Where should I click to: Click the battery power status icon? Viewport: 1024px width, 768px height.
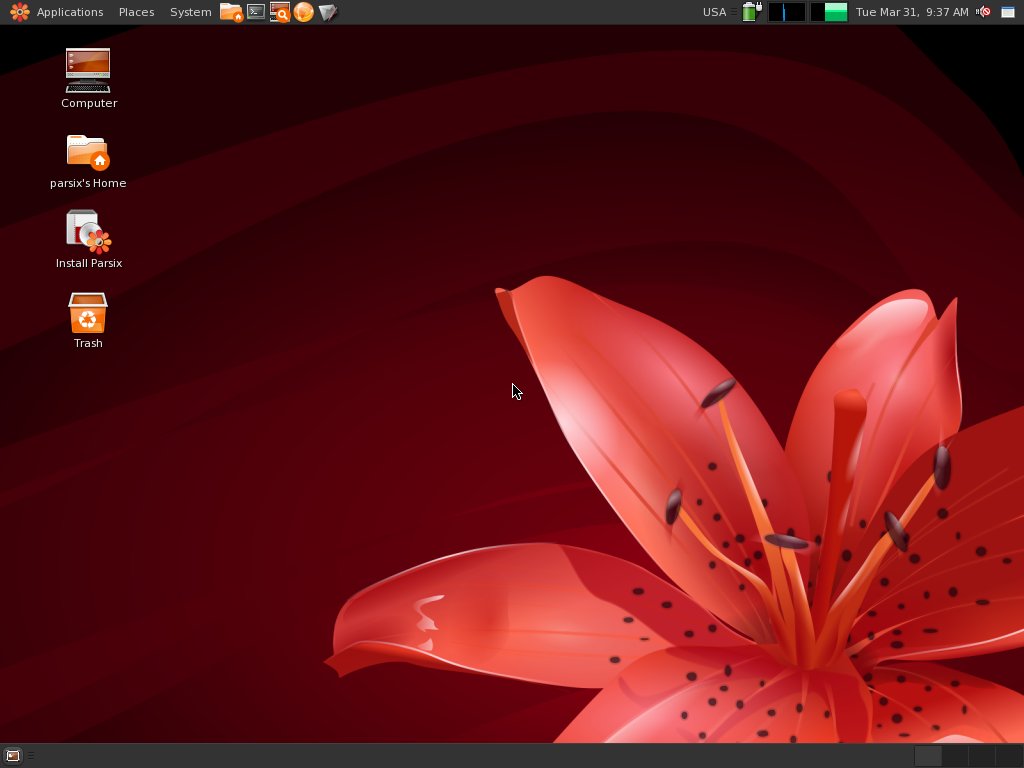[x=751, y=12]
